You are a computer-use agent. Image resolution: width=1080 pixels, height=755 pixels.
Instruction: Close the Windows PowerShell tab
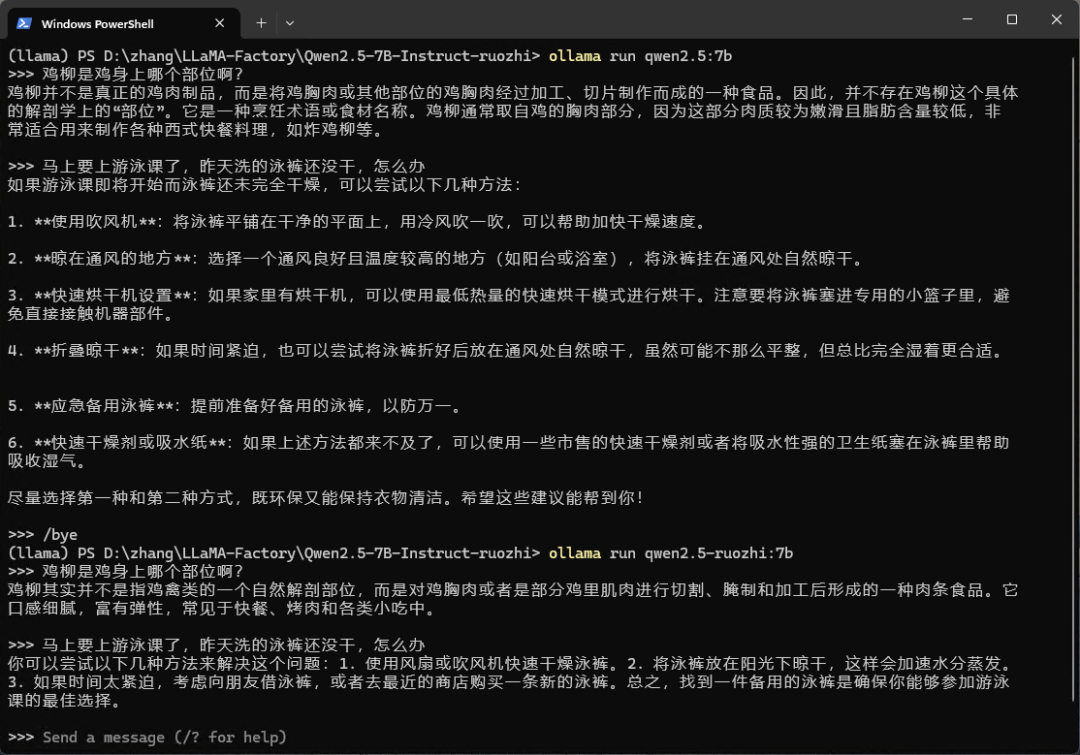coord(220,23)
